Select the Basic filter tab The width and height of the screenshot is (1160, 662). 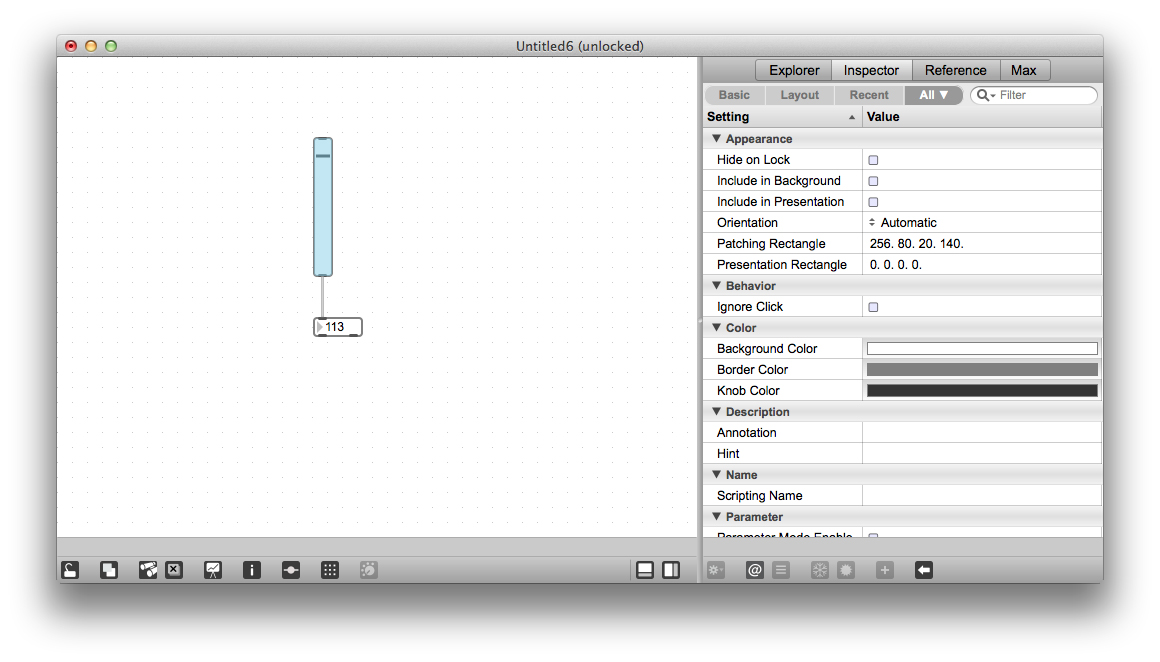pos(734,95)
